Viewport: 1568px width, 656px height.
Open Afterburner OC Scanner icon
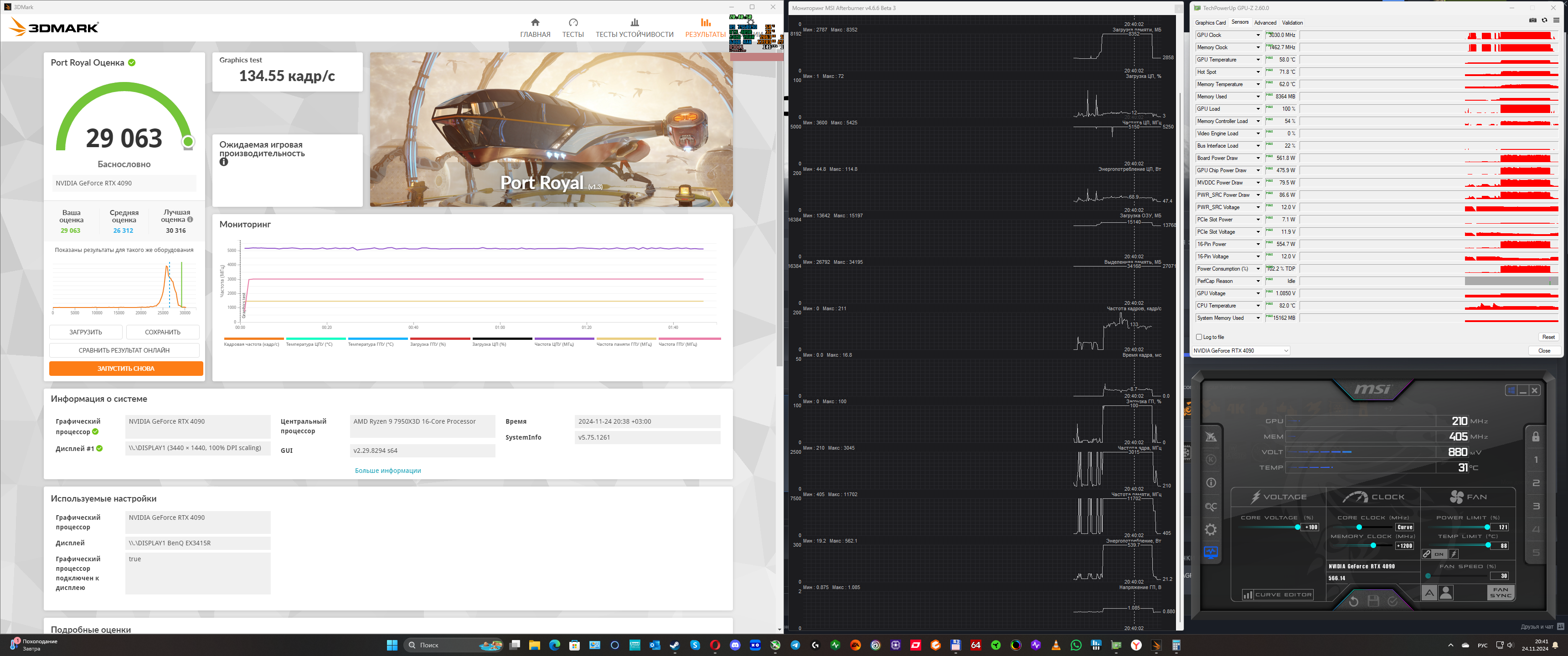[1211, 506]
